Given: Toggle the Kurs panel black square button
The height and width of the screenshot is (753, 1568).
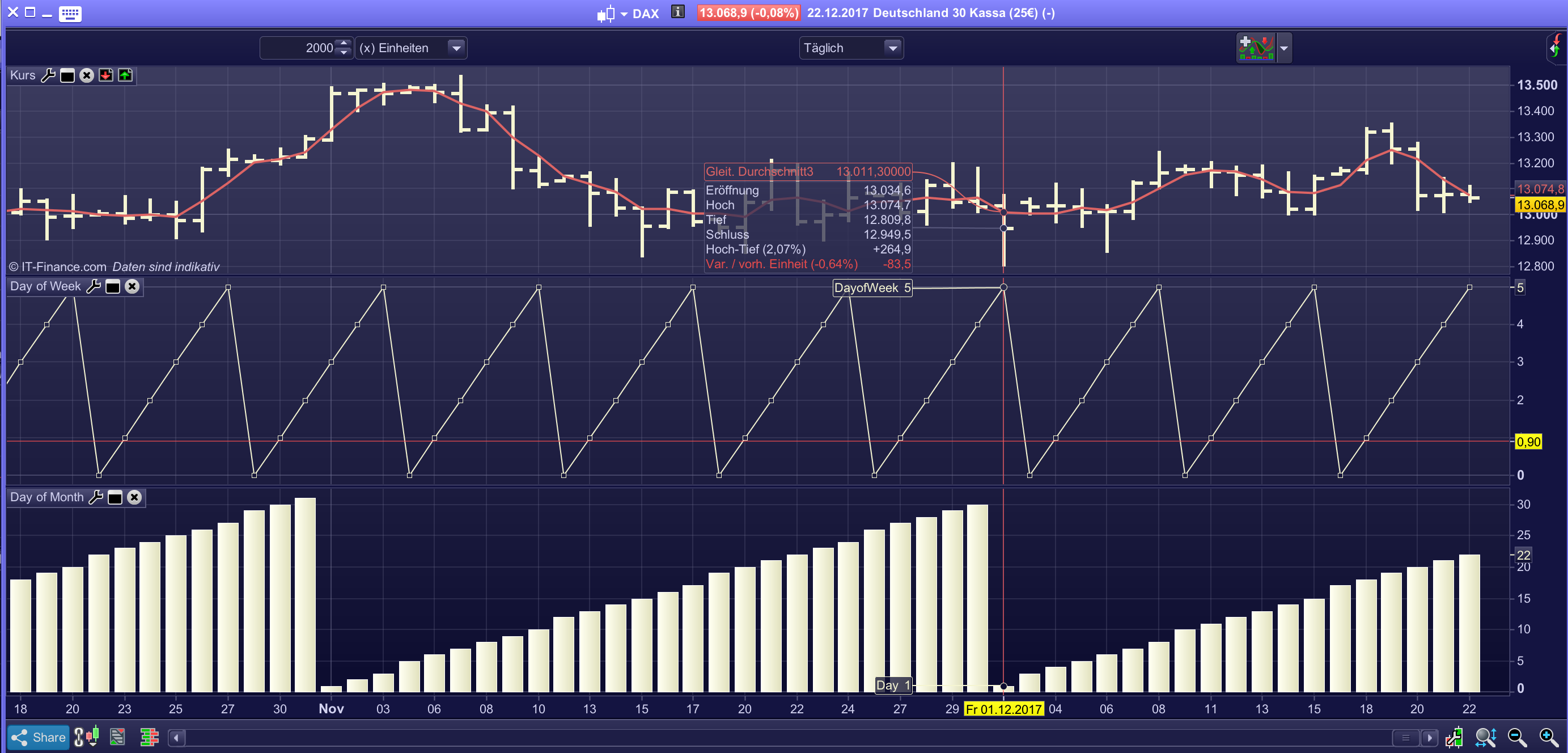Looking at the screenshot, I should pos(67,75).
